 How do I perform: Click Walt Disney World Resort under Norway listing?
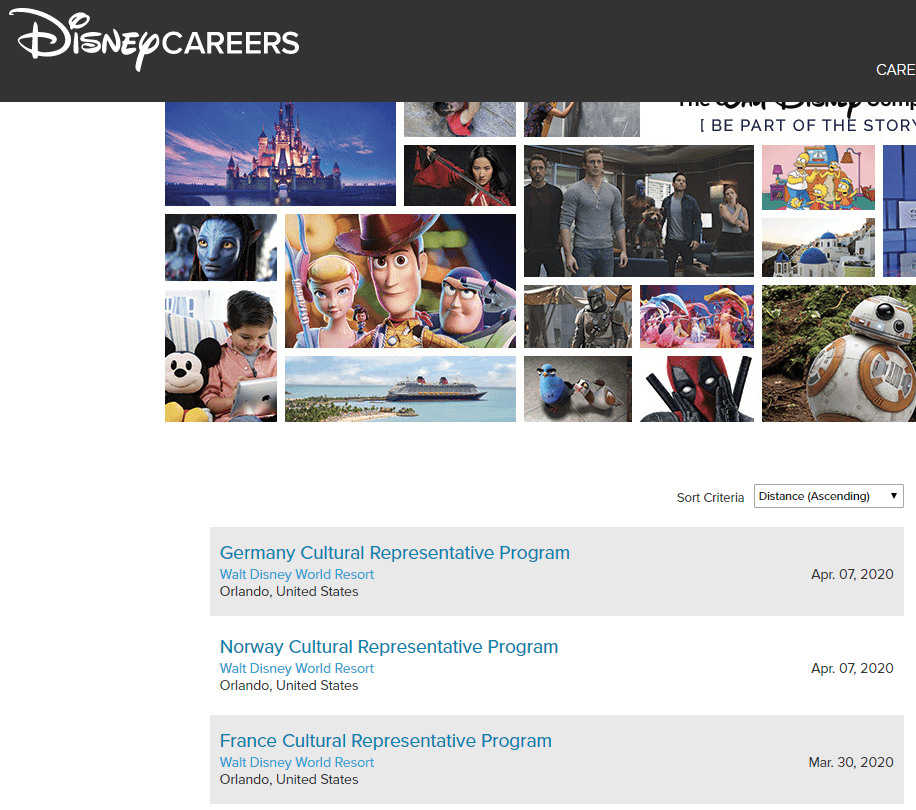click(297, 668)
